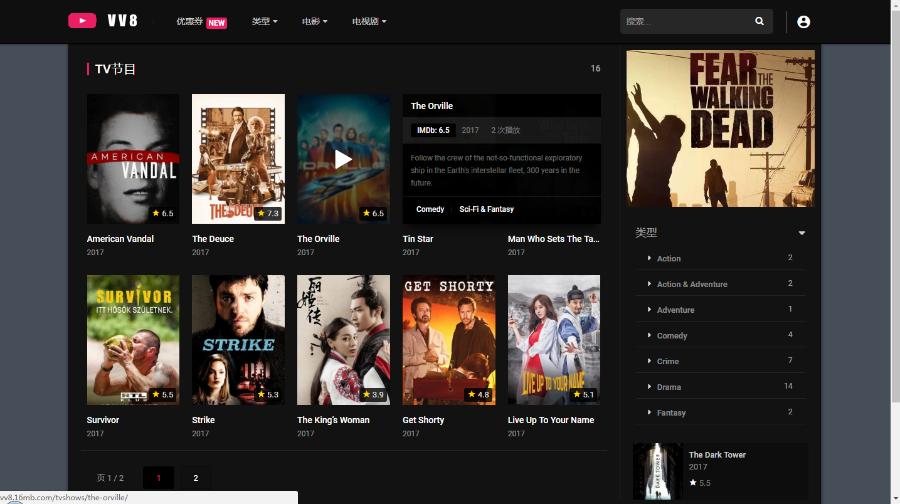Click Strike title link
Screen dimensions: 900x504
pyautogui.click(x=203, y=420)
